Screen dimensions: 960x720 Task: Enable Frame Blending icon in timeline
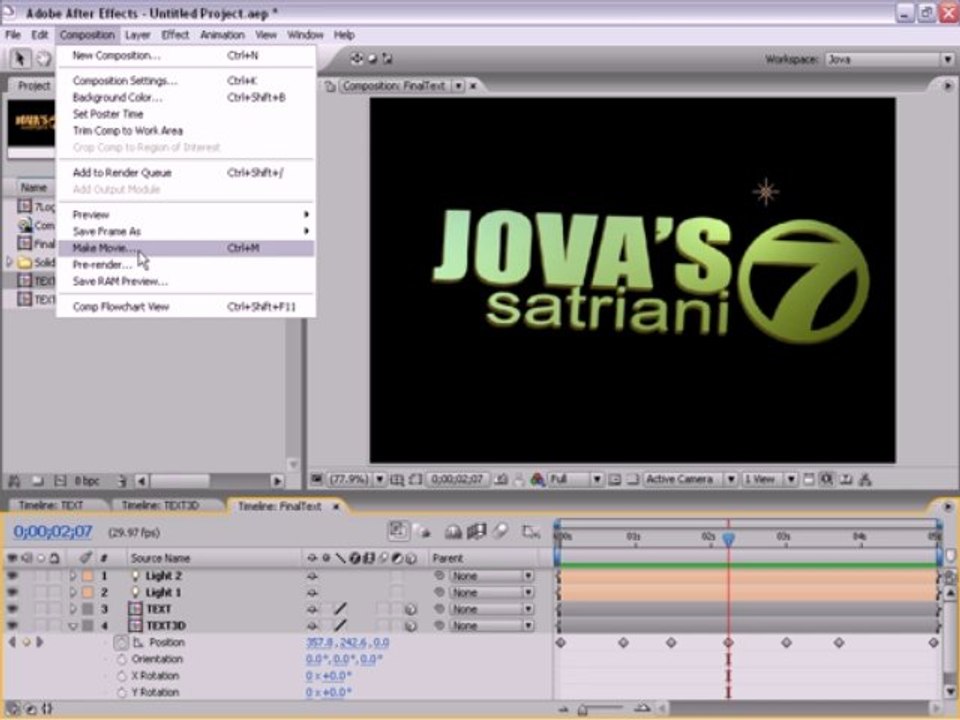(x=476, y=531)
